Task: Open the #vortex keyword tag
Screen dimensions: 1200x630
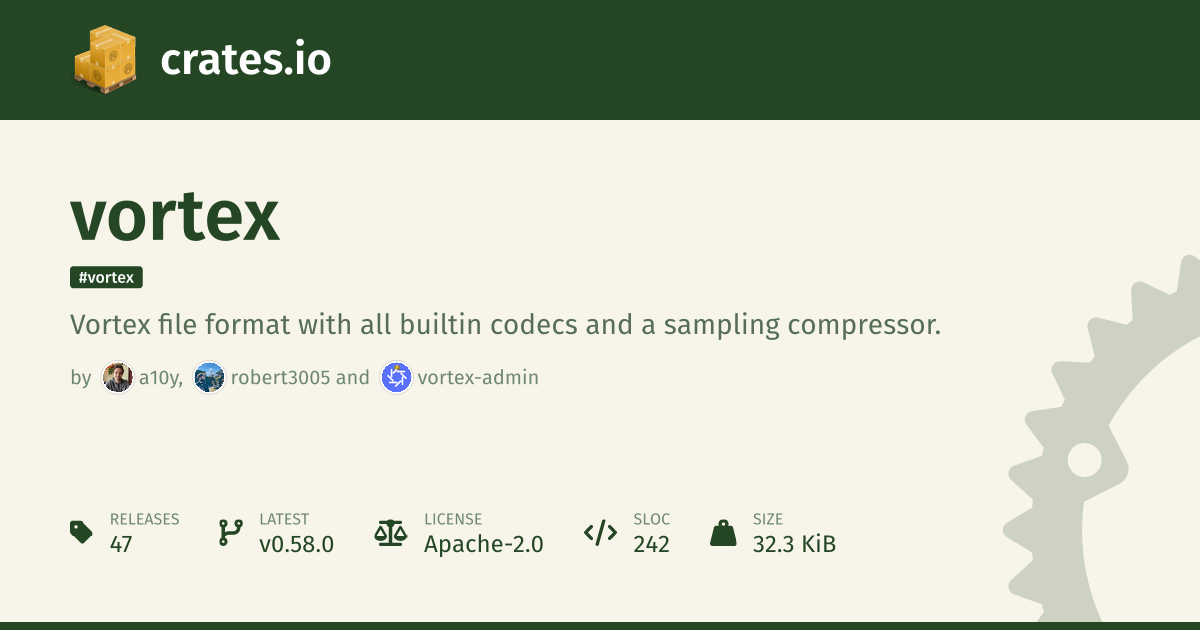Action: (106, 278)
